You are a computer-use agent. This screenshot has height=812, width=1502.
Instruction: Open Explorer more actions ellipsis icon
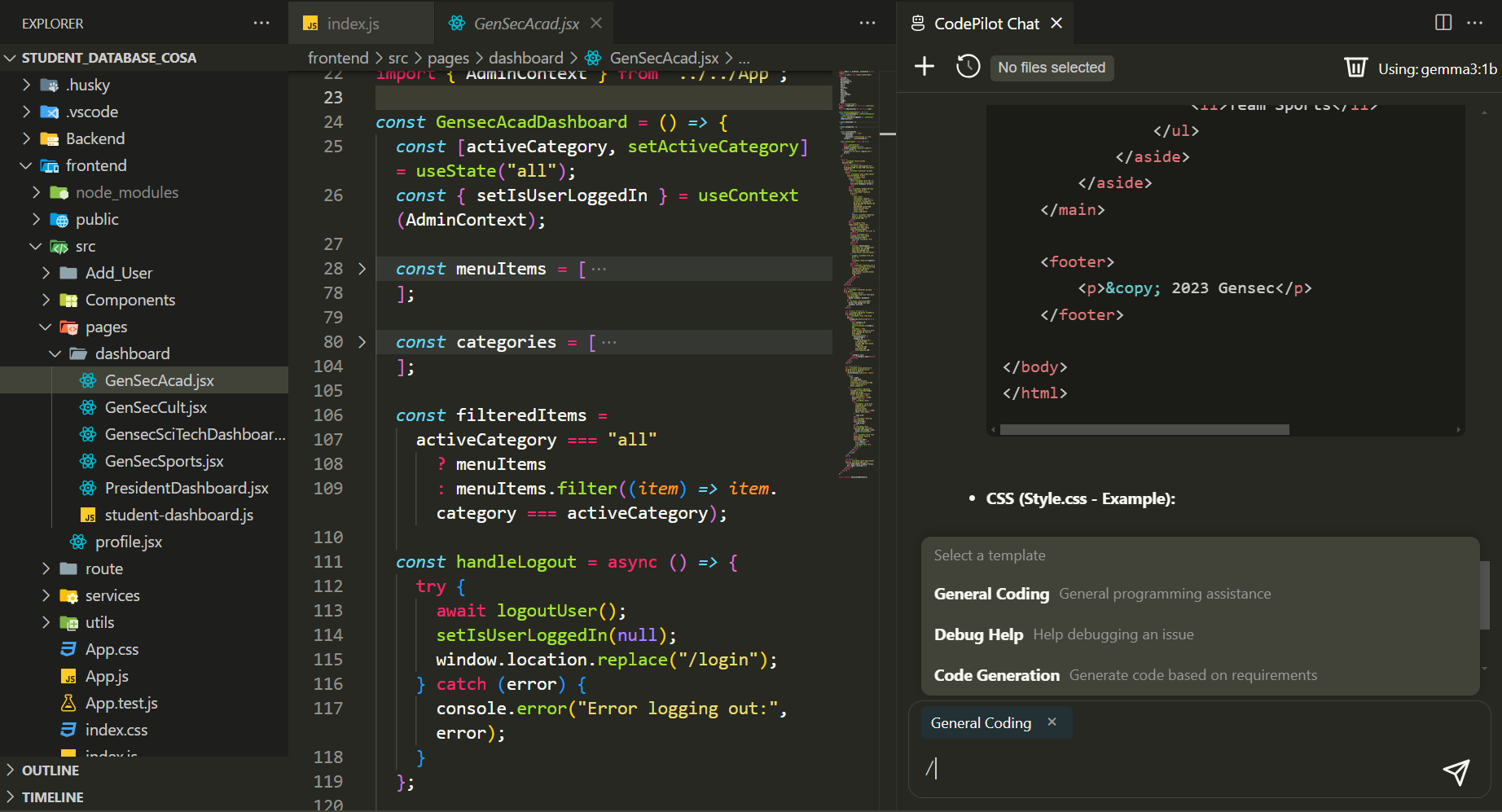261,23
